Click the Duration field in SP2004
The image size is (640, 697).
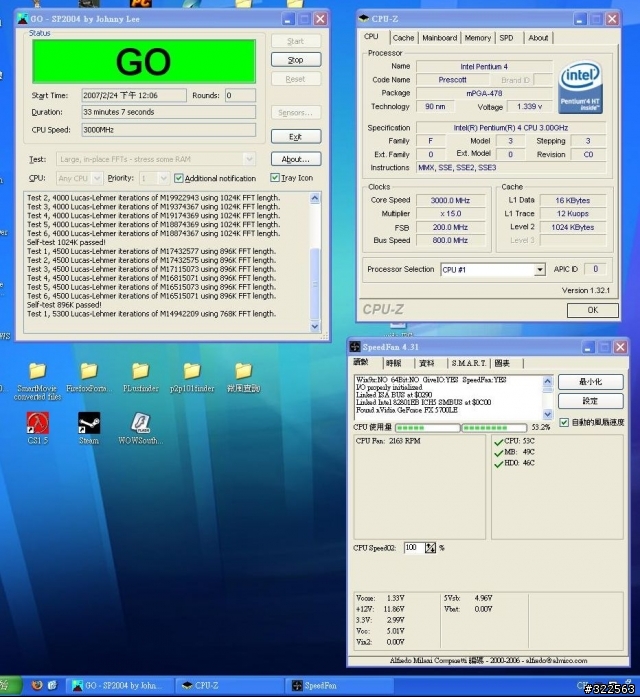click(x=169, y=112)
